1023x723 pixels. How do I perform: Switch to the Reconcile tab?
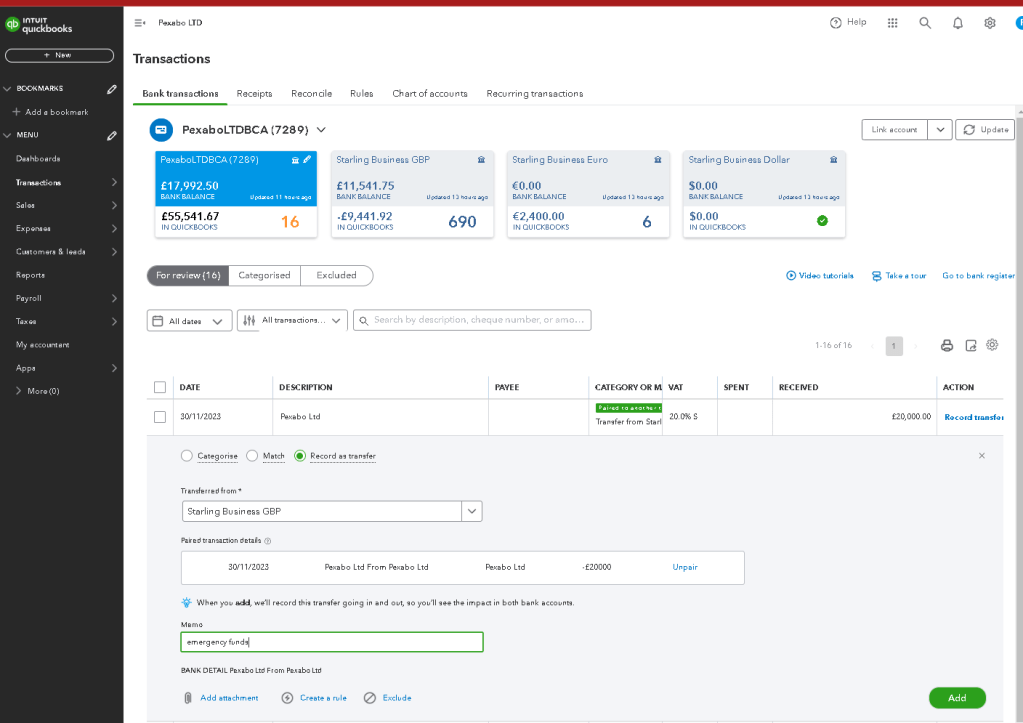click(x=311, y=94)
